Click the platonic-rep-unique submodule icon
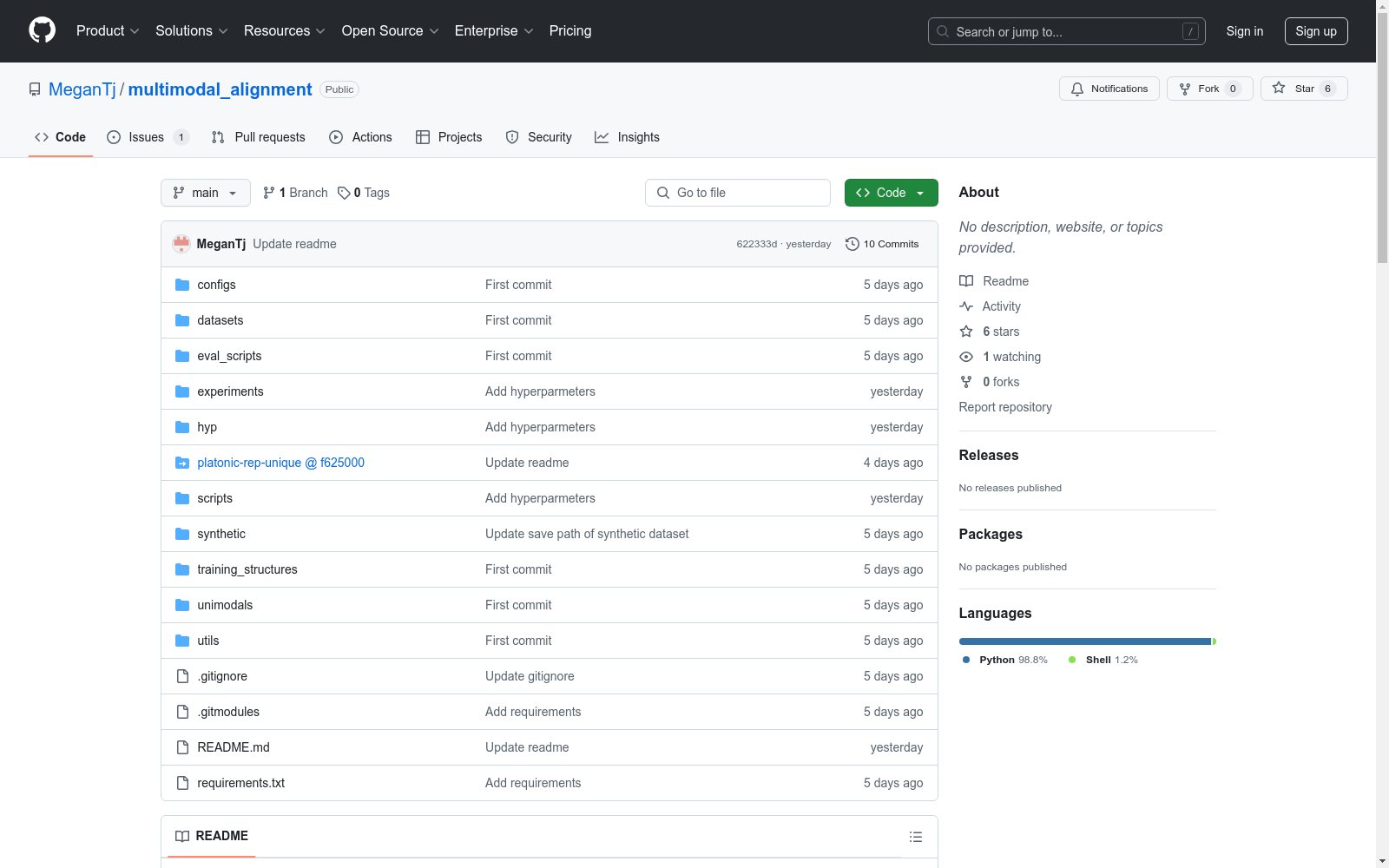 point(182,463)
